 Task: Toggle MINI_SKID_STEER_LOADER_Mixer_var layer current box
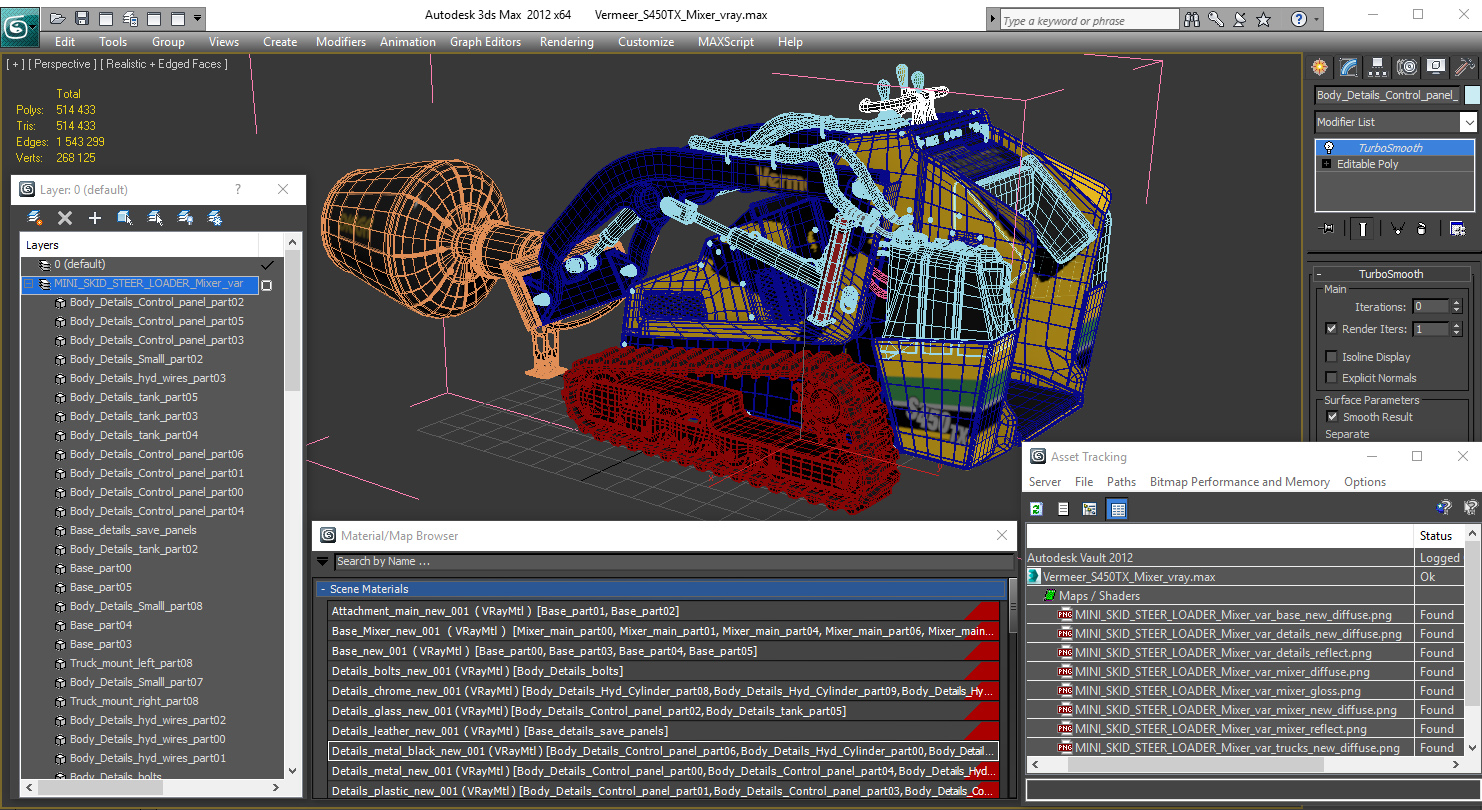point(266,285)
